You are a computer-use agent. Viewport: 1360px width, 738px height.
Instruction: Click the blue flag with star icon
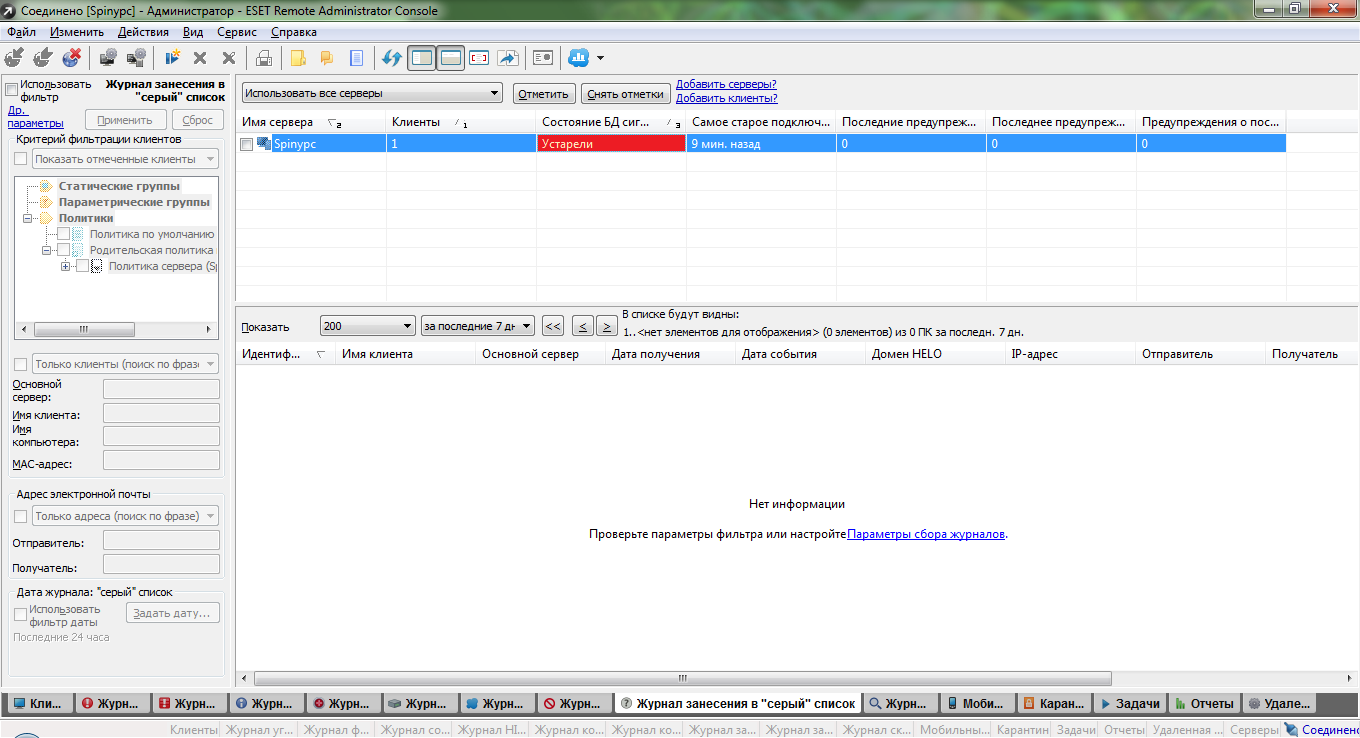(172, 57)
